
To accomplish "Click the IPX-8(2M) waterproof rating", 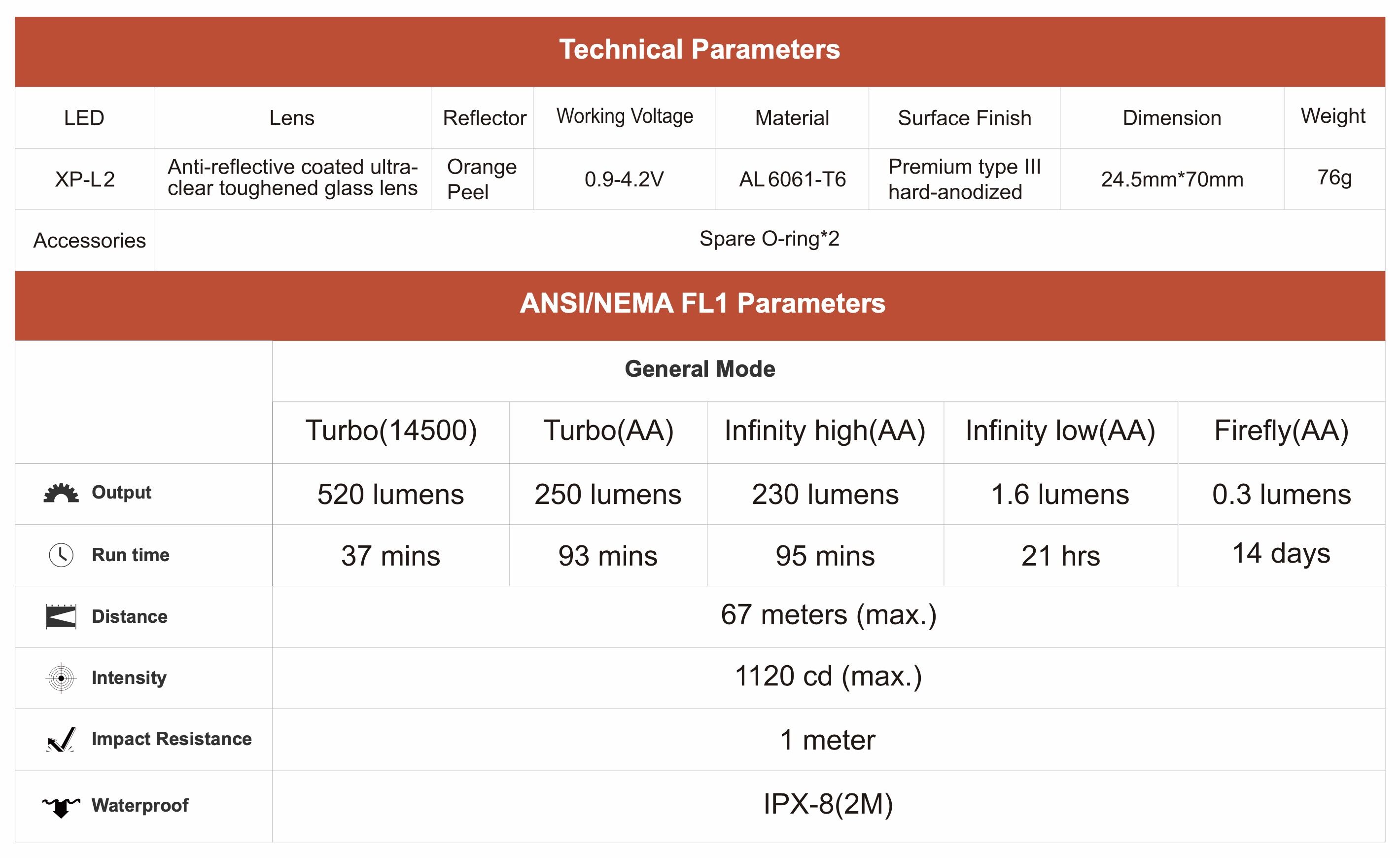I will [x=828, y=805].
